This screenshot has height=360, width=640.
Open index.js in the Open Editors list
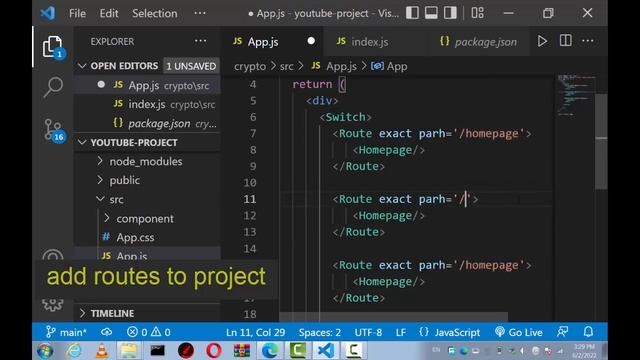pyautogui.click(x=147, y=104)
